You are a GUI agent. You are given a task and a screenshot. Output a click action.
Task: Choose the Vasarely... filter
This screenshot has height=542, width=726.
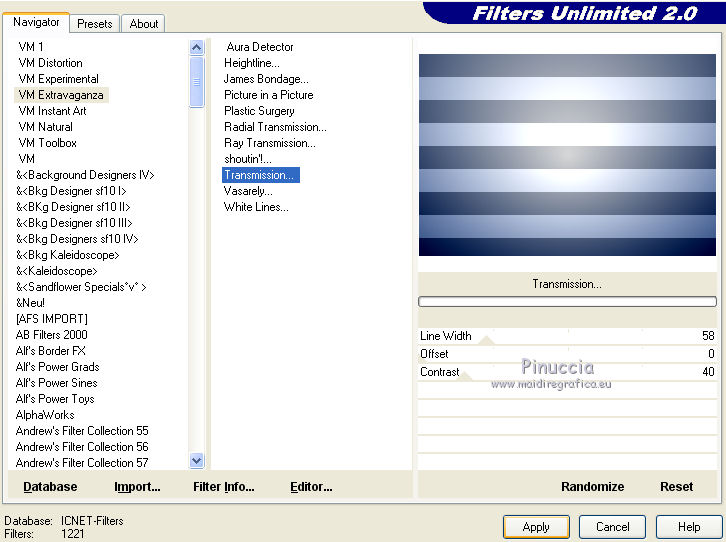pos(248,191)
